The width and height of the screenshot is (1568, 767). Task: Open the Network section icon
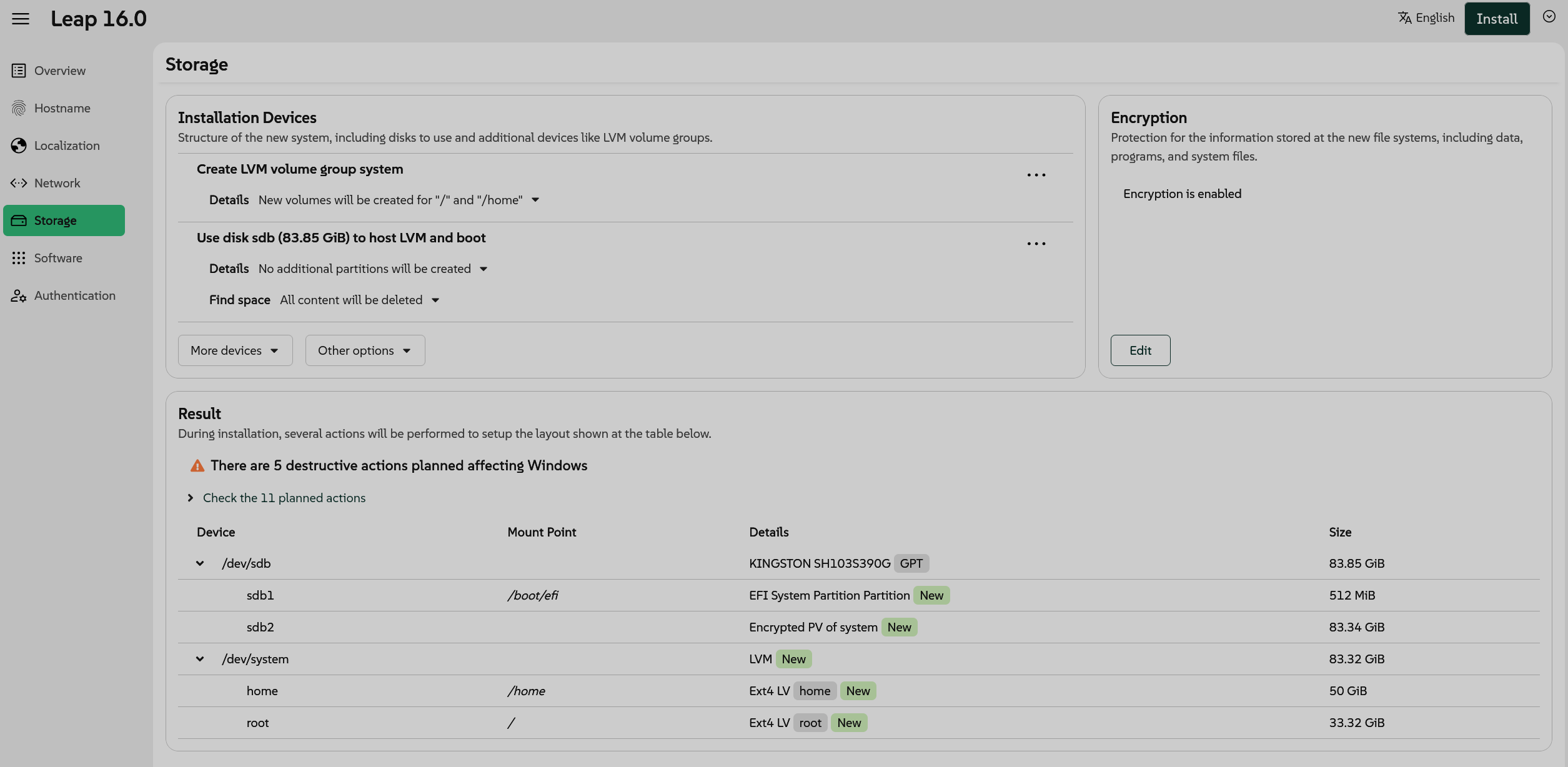tap(19, 183)
